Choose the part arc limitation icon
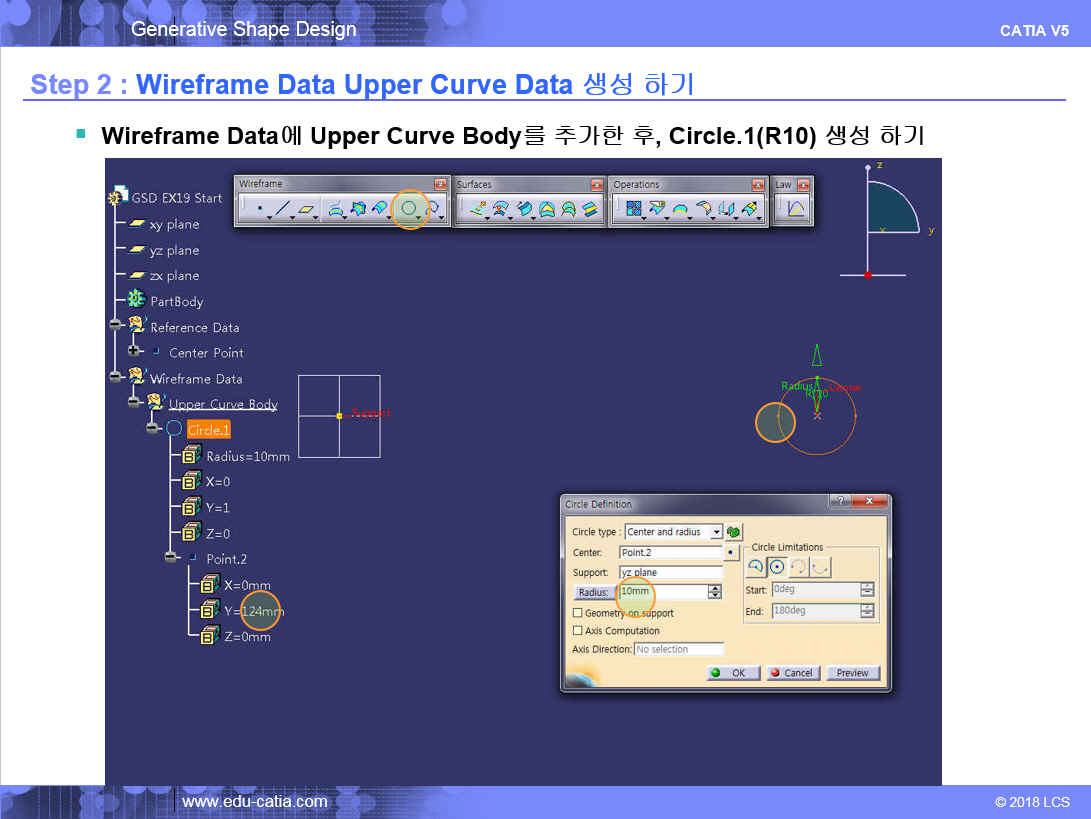This screenshot has height=819, width=1091. click(x=756, y=567)
